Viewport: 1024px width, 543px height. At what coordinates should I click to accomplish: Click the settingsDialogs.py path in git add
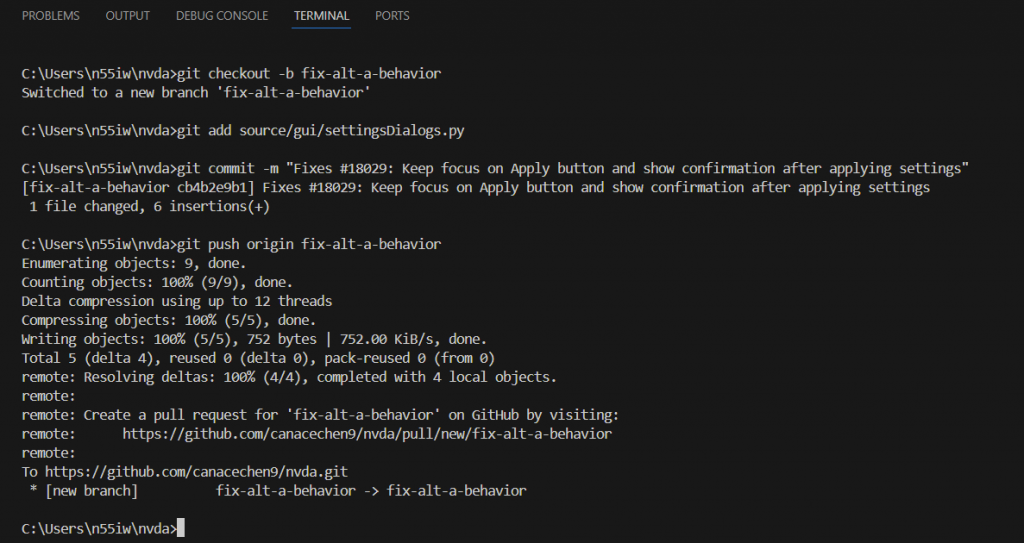click(x=351, y=130)
